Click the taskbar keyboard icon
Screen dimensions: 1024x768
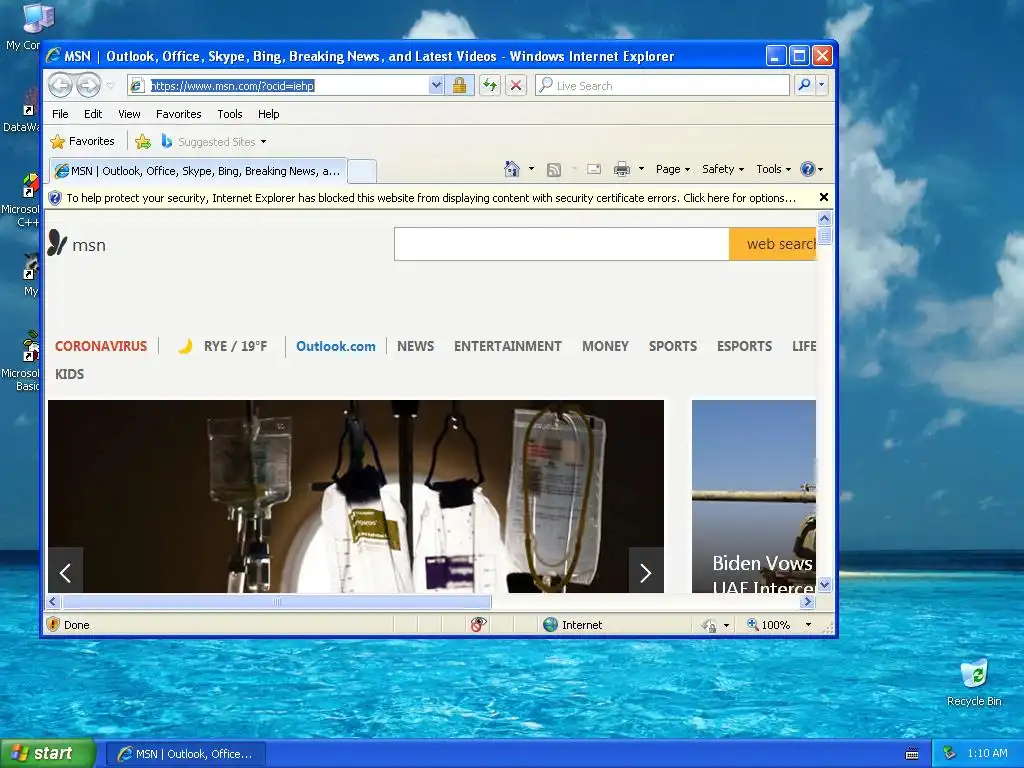tap(912, 754)
